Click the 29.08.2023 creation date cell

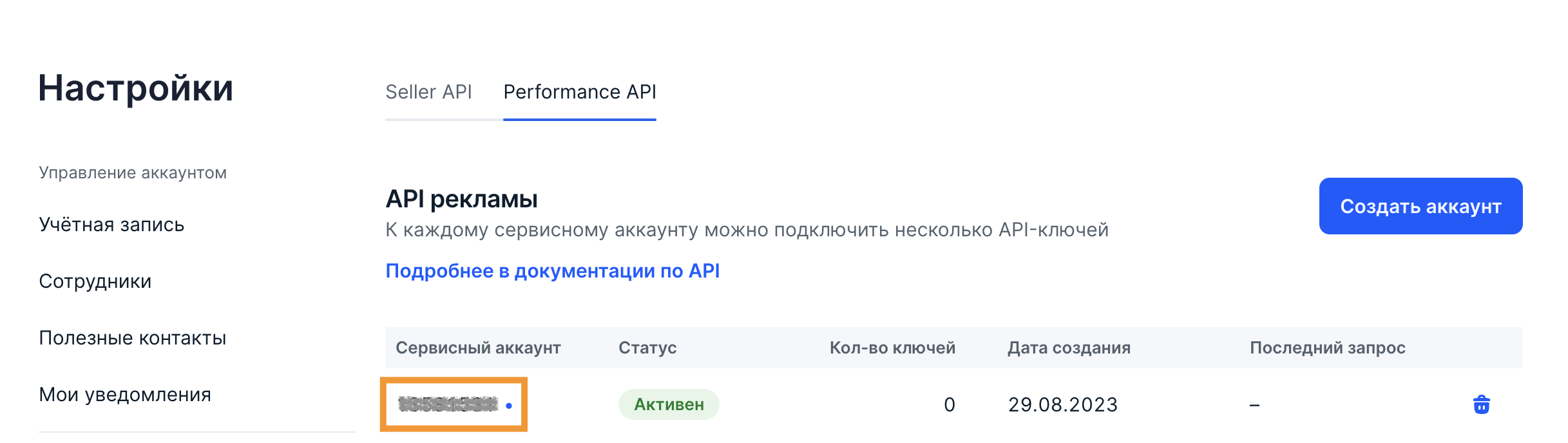tap(1062, 404)
